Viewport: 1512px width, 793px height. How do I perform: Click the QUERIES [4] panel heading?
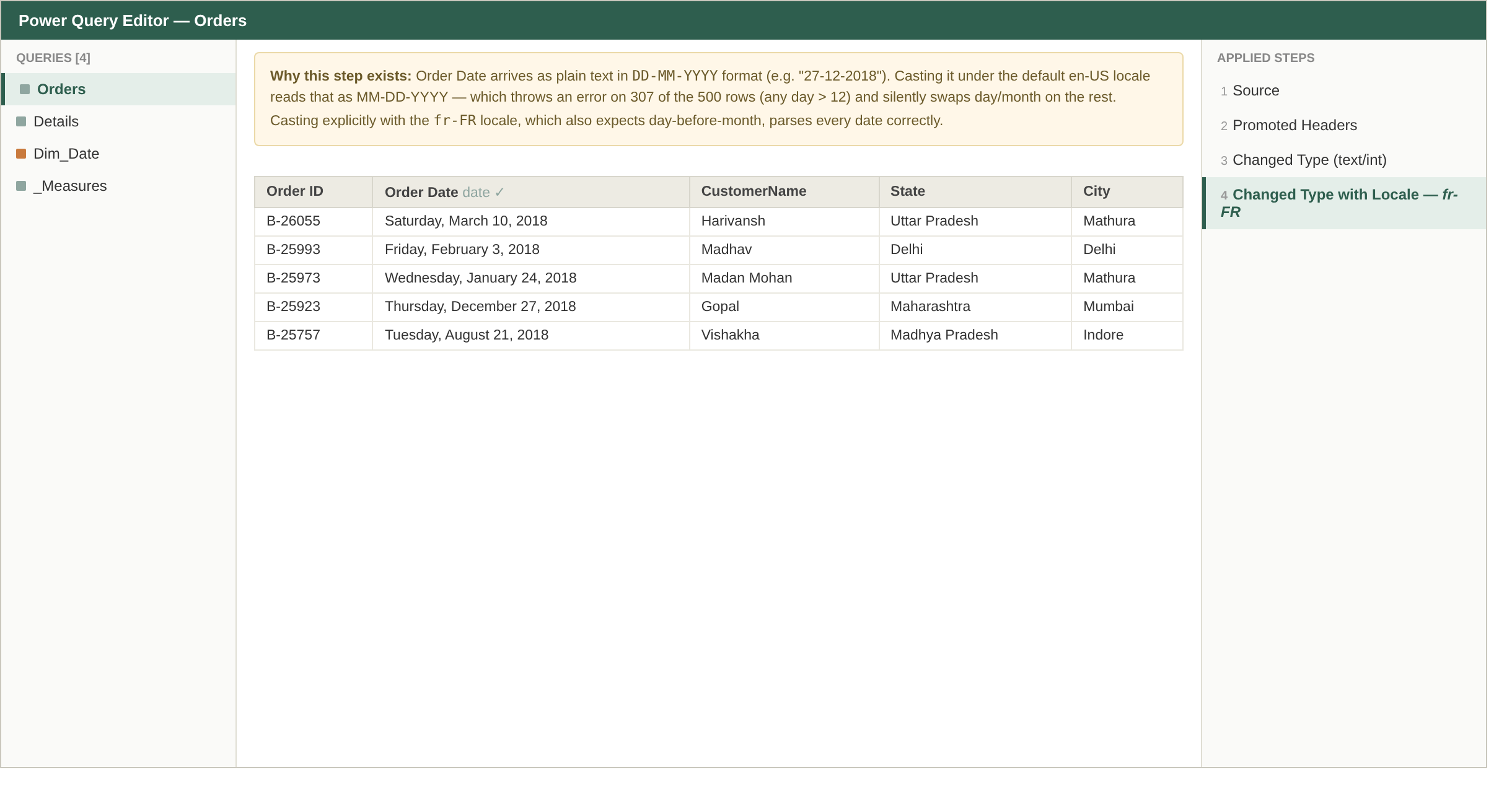tap(53, 58)
